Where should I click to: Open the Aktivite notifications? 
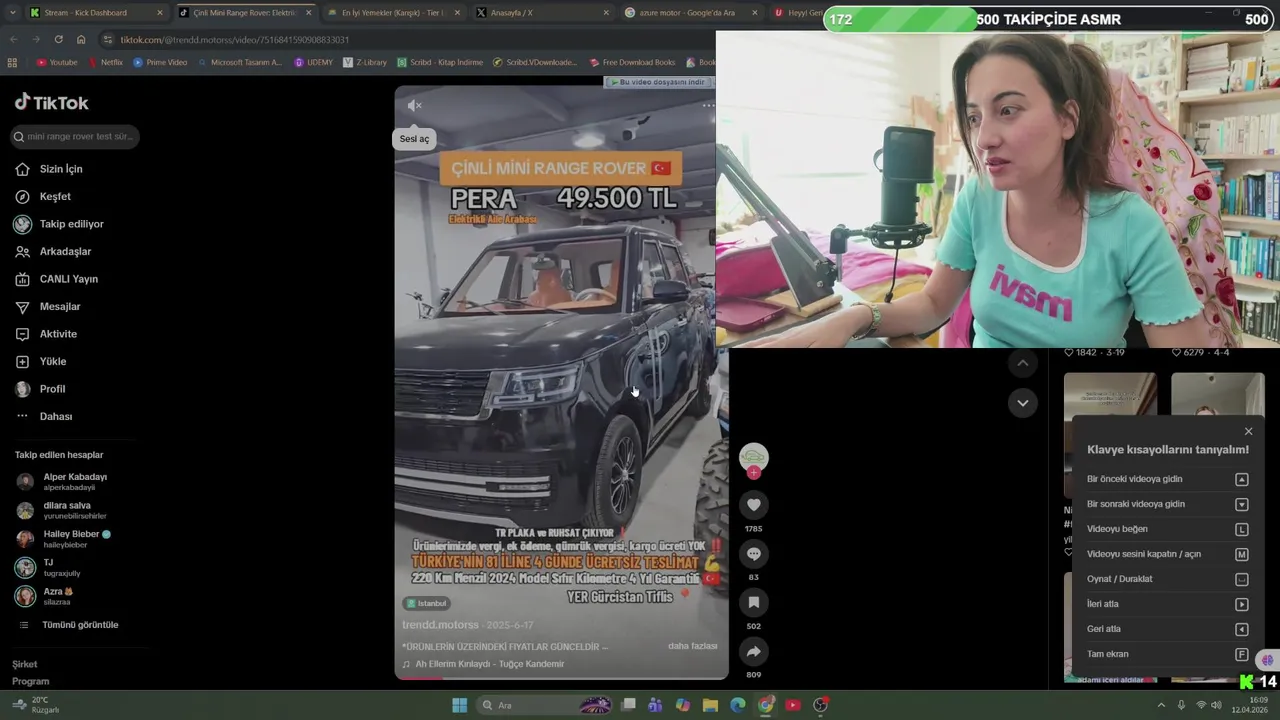(58, 334)
